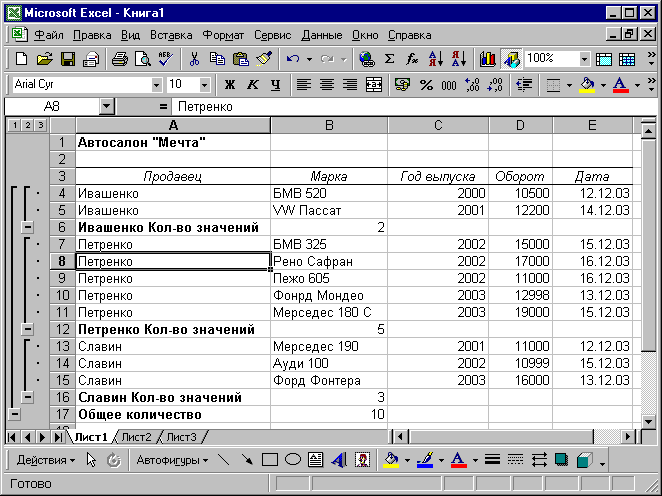The width and height of the screenshot is (662, 496).
Task: Click the Fill Color bucket on formatting toolbar
Action: click(x=587, y=85)
